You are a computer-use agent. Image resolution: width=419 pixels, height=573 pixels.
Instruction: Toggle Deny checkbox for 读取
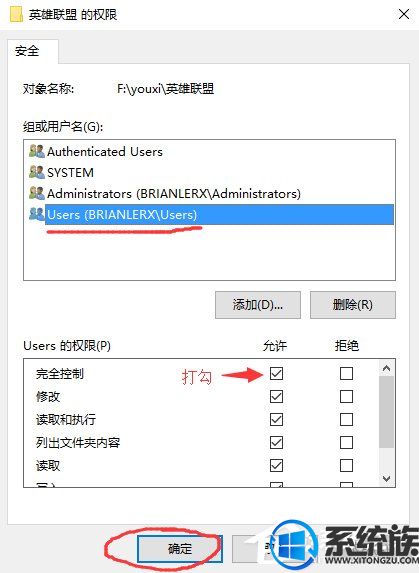click(x=346, y=466)
